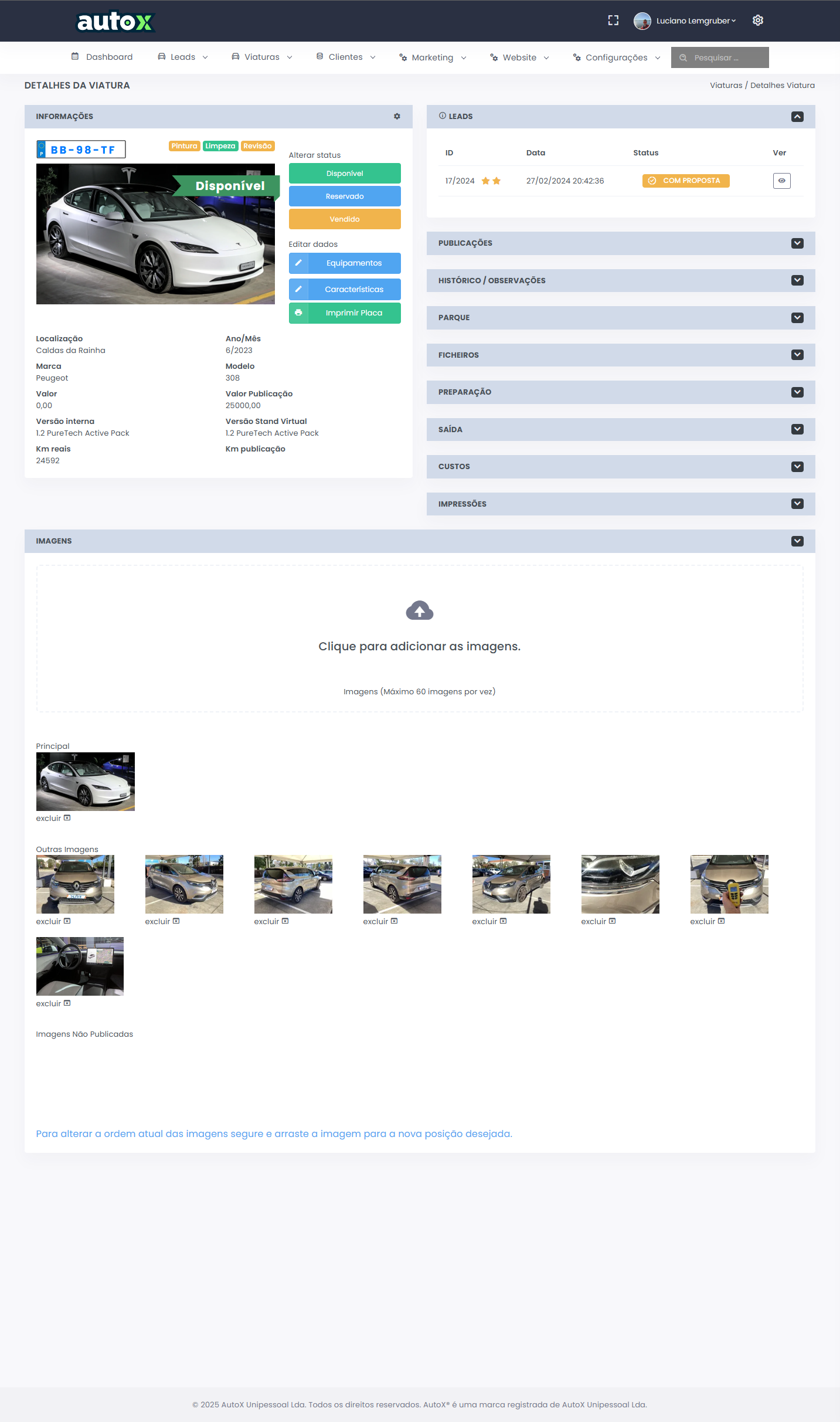
Task: Open the Marketing menu
Action: [433, 57]
